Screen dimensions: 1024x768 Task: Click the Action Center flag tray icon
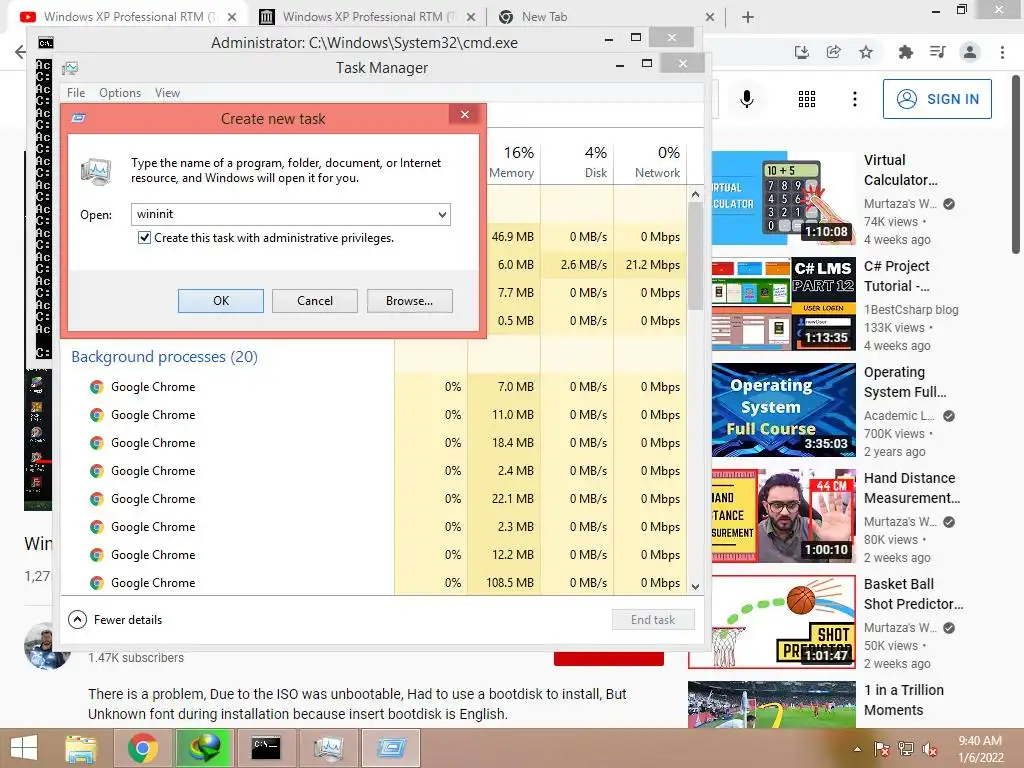881,748
